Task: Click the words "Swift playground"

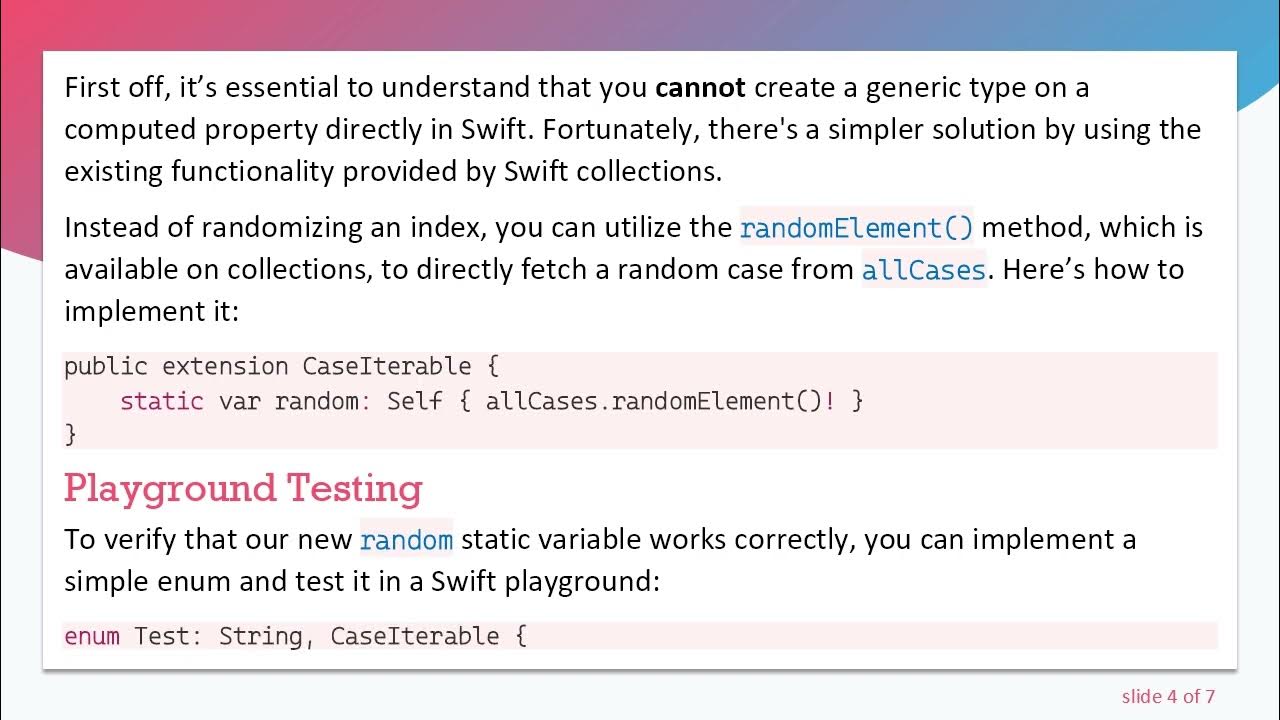Action: click(542, 582)
